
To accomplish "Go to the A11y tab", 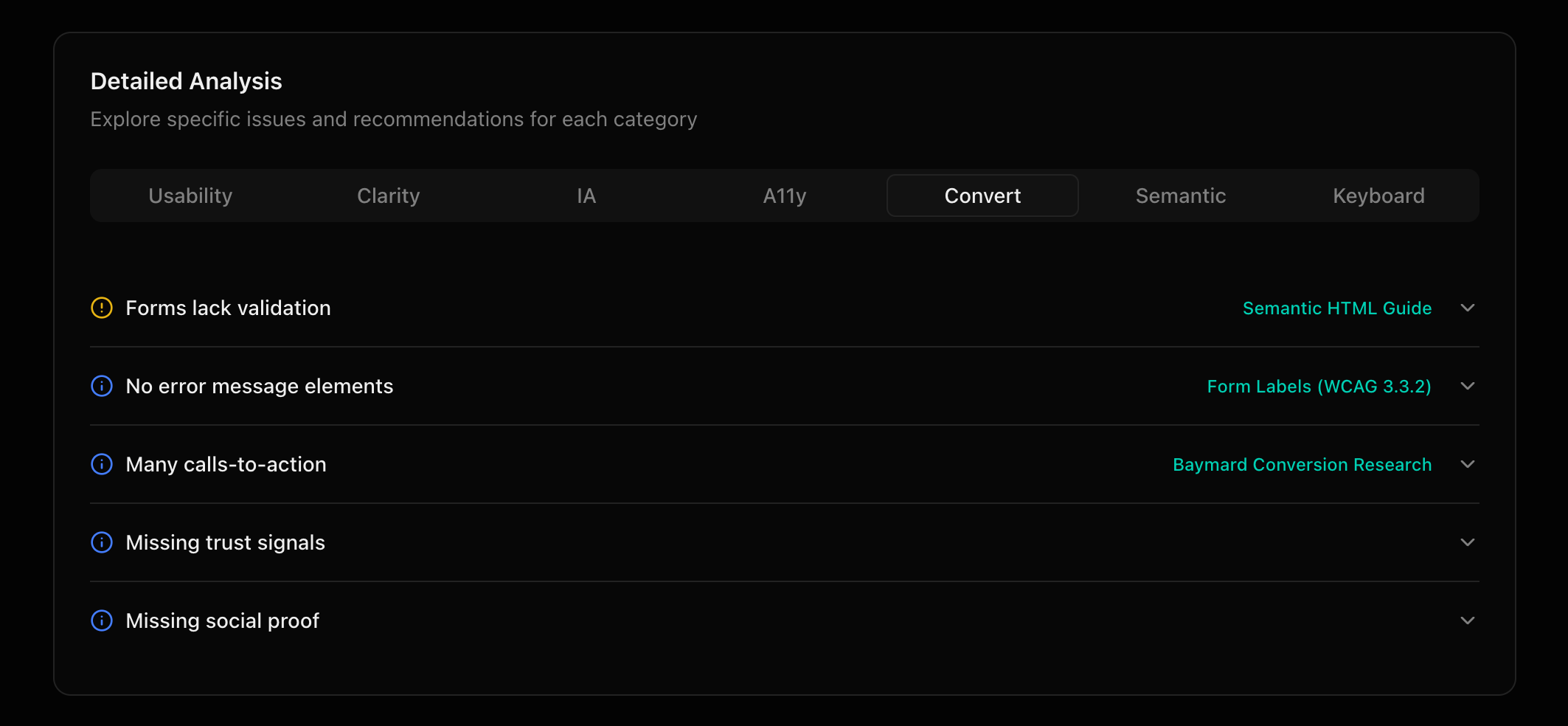I will pos(785,196).
